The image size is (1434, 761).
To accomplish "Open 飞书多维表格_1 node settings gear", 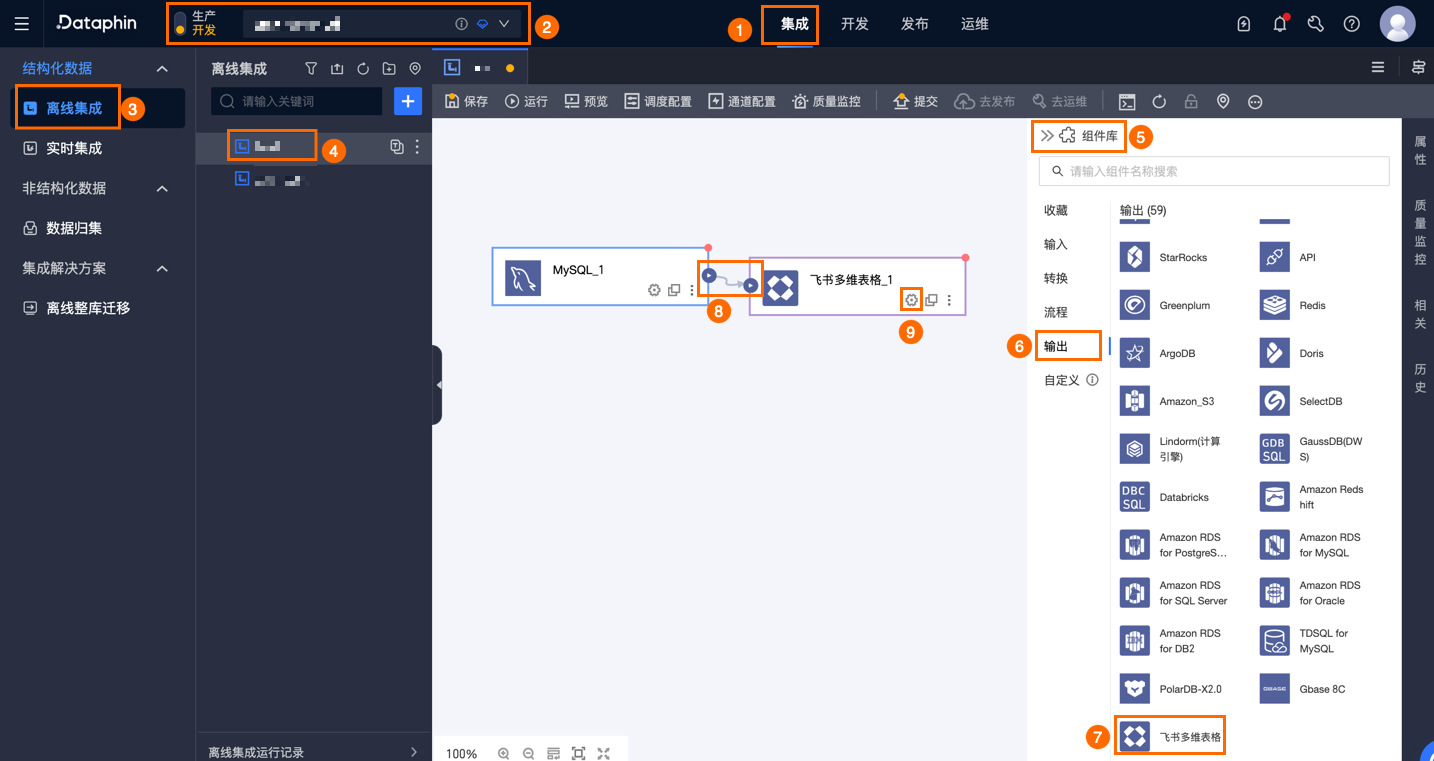I will pyautogui.click(x=911, y=300).
